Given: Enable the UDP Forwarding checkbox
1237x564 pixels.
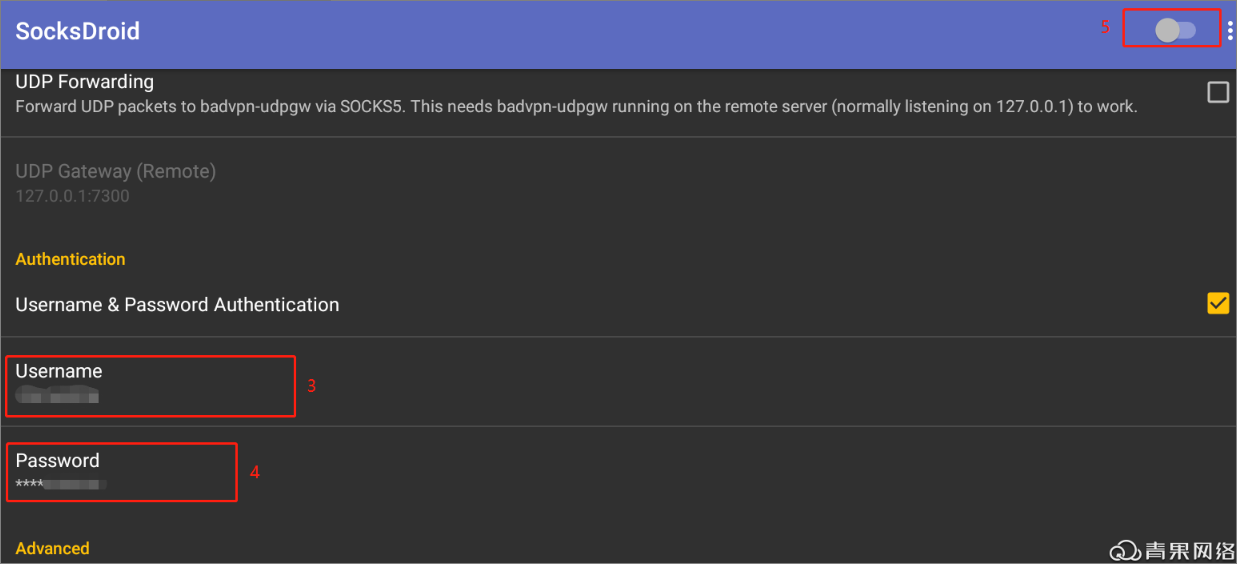Looking at the screenshot, I should click(x=1217, y=92).
